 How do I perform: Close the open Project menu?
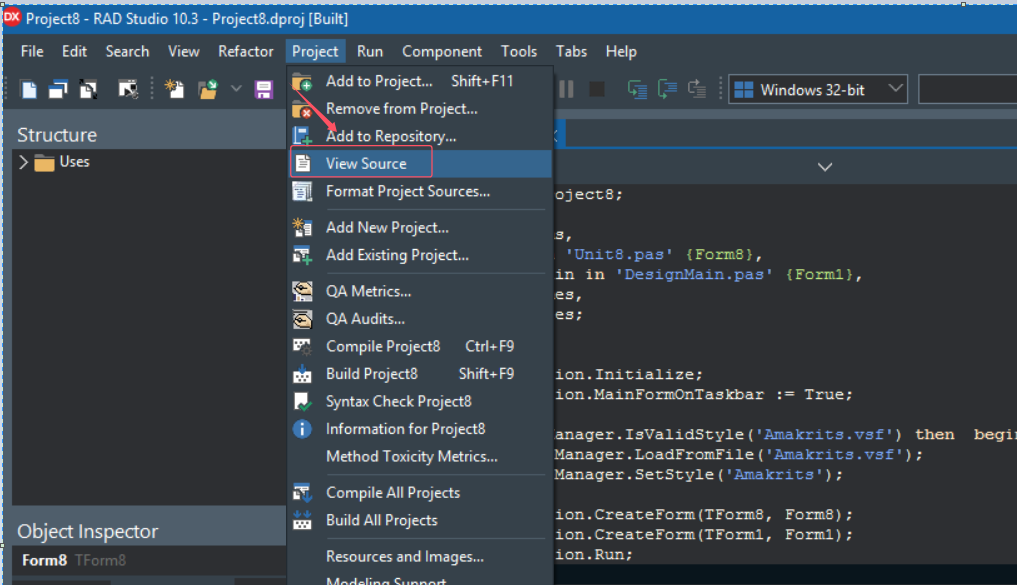point(315,51)
